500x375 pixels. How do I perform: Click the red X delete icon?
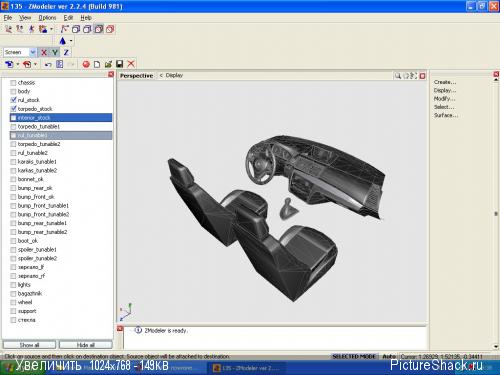[131, 64]
